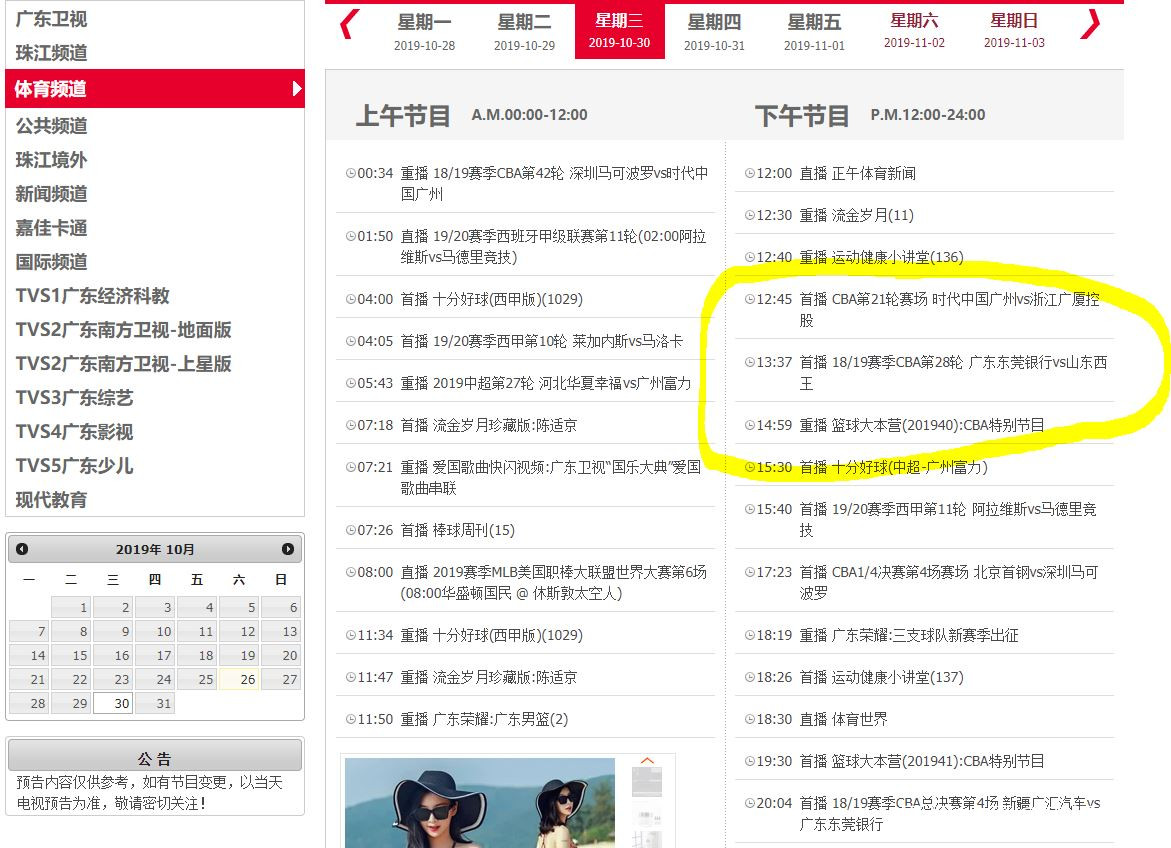Open 新闻频道 channel

[x=52, y=194]
